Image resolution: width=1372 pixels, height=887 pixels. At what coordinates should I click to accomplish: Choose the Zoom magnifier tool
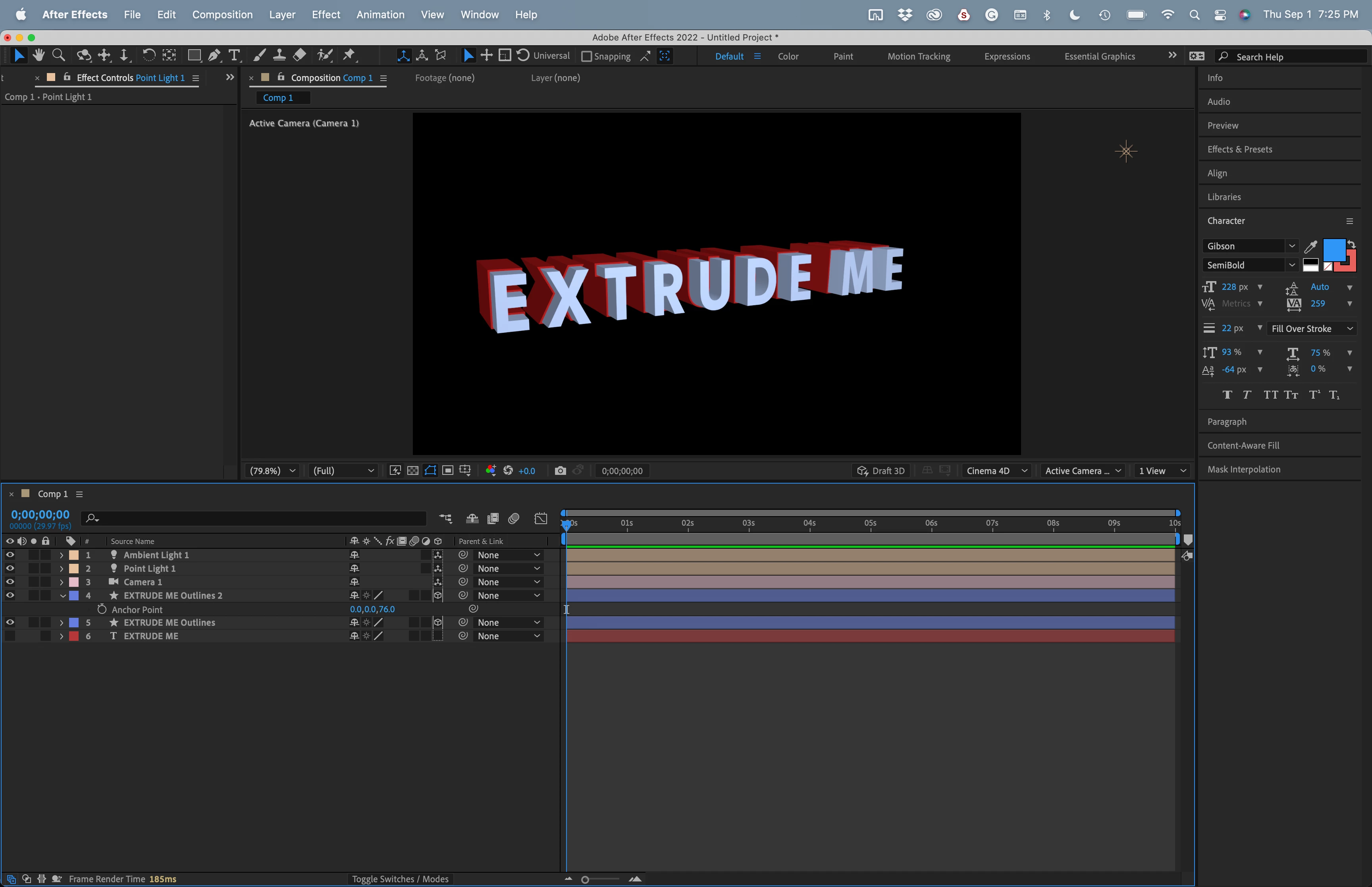(x=58, y=55)
